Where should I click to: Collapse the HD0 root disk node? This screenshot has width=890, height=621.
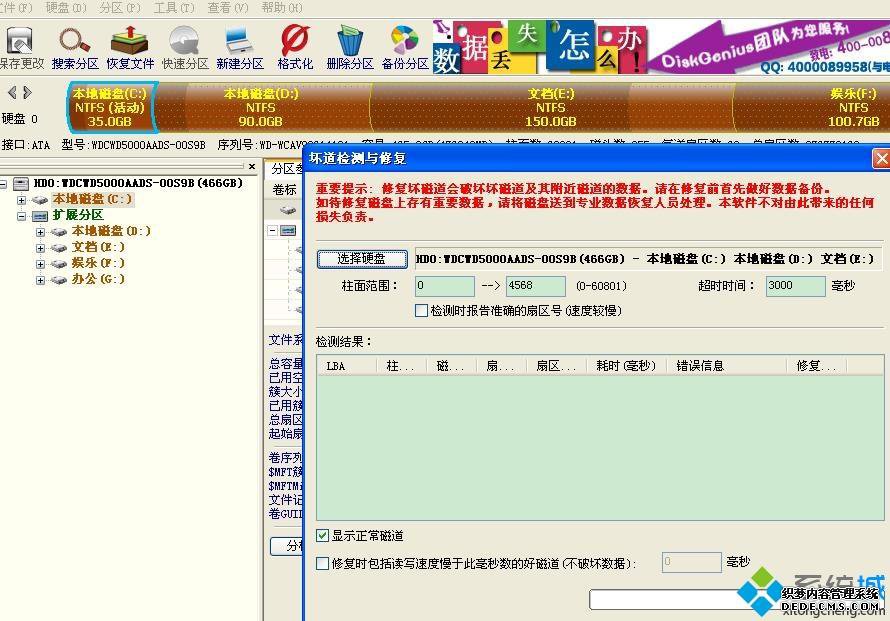point(3,183)
